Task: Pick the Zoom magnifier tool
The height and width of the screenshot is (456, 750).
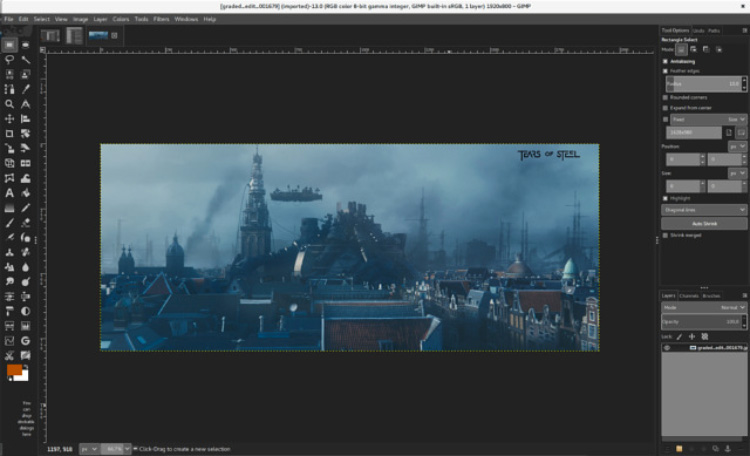Action: (x=9, y=103)
